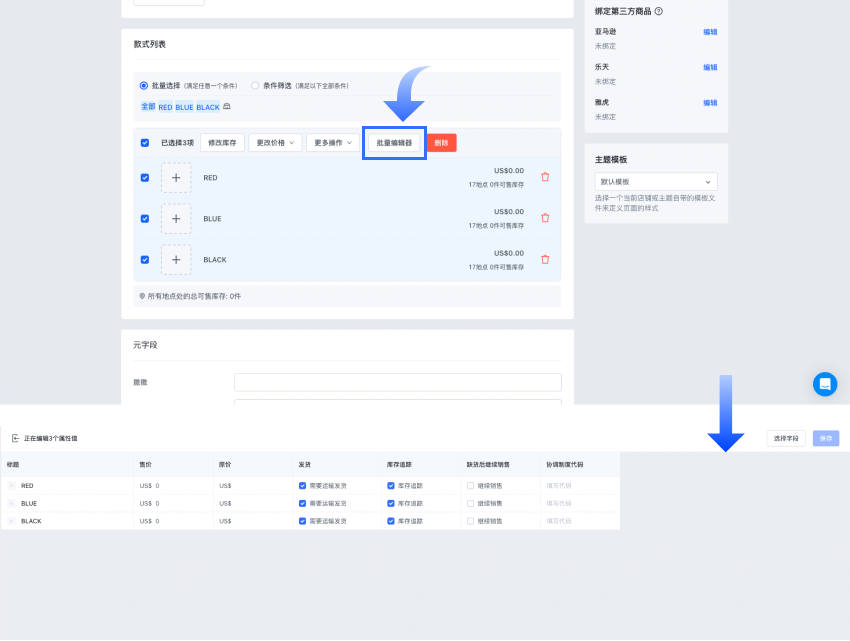Toggle 需要运输发货 for BLACK row
Screen dimensions: 850x641
(302, 521)
